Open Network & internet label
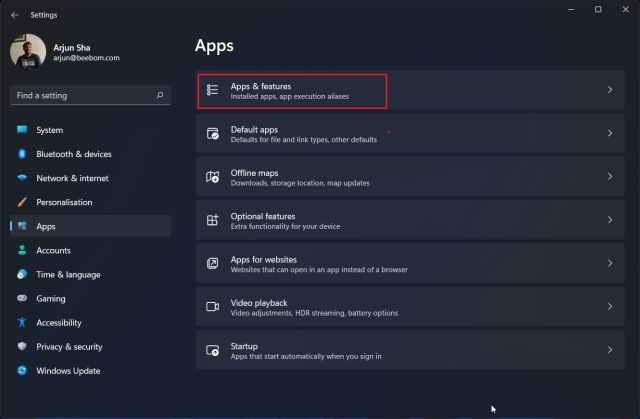Image resolution: width=640 pixels, height=419 pixels. coord(72,178)
